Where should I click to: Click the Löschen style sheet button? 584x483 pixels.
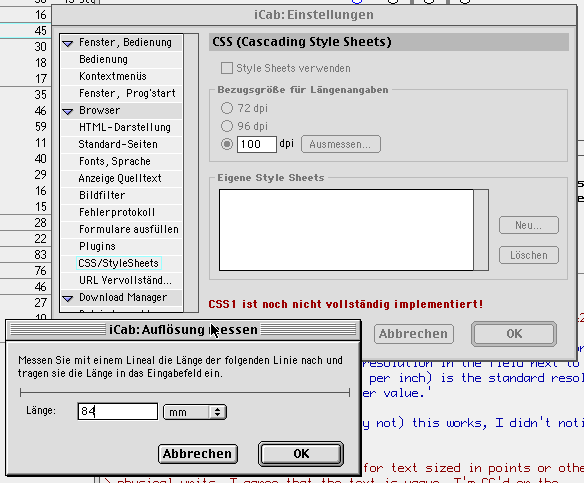click(x=529, y=255)
